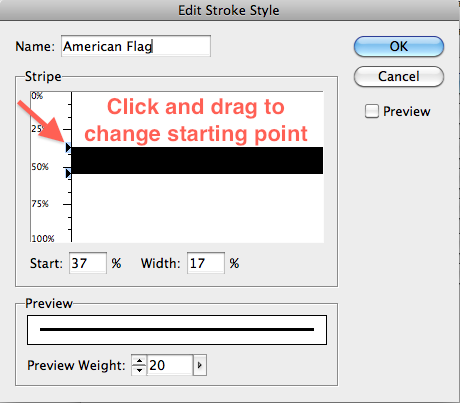
Task: Click the 50% mark on stripe ruler
Action: point(40,167)
